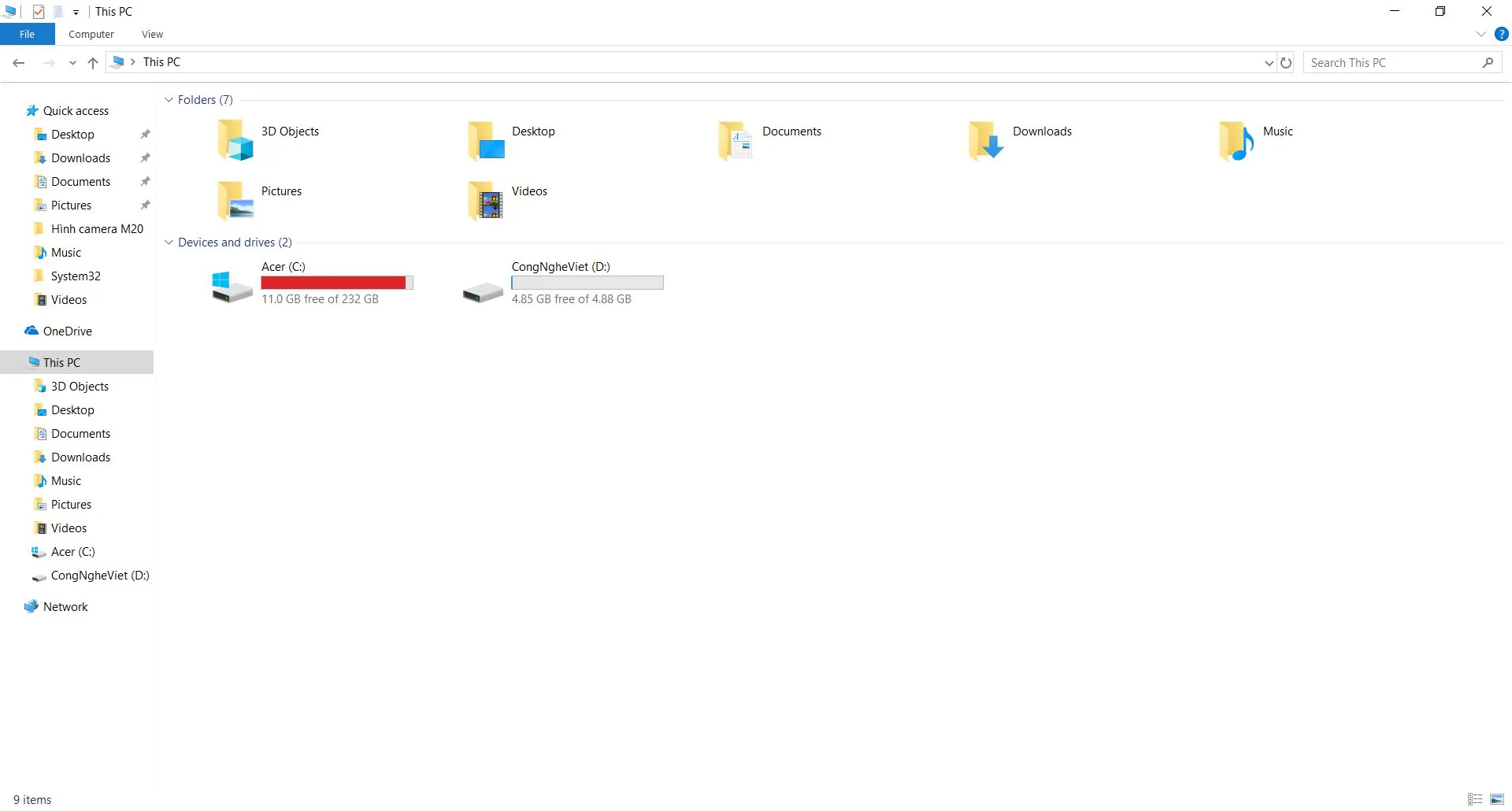1512x811 pixels.
Task: Open Music under This PC tree
Action: [x=66, y=481]
